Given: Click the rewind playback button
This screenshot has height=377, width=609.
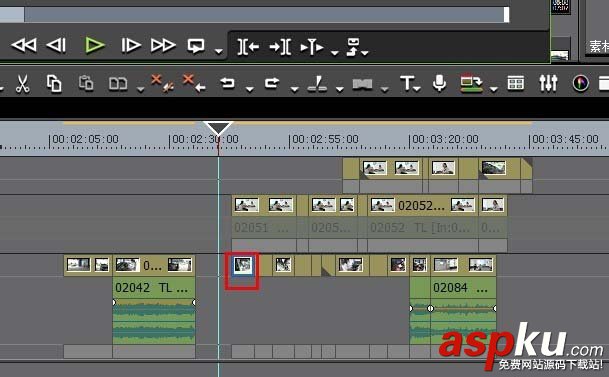Looking at the screenshot, I should (x=24, y=45).
